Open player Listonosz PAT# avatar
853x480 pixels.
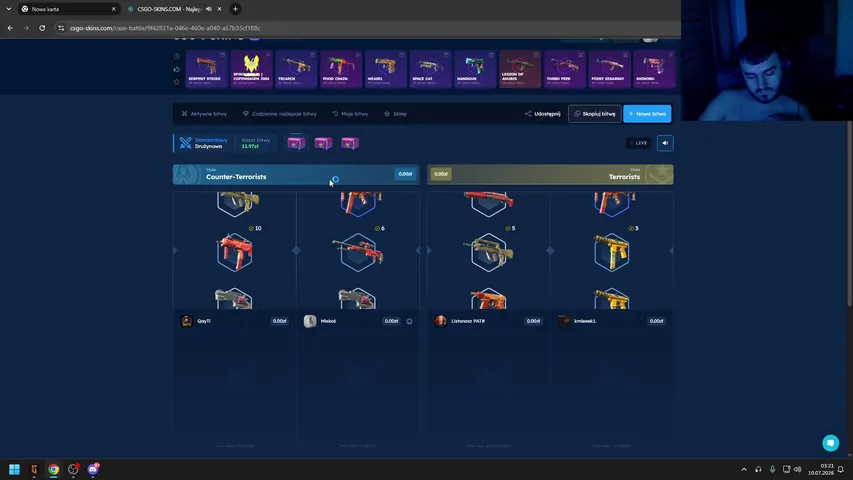(x=441, y=321)
